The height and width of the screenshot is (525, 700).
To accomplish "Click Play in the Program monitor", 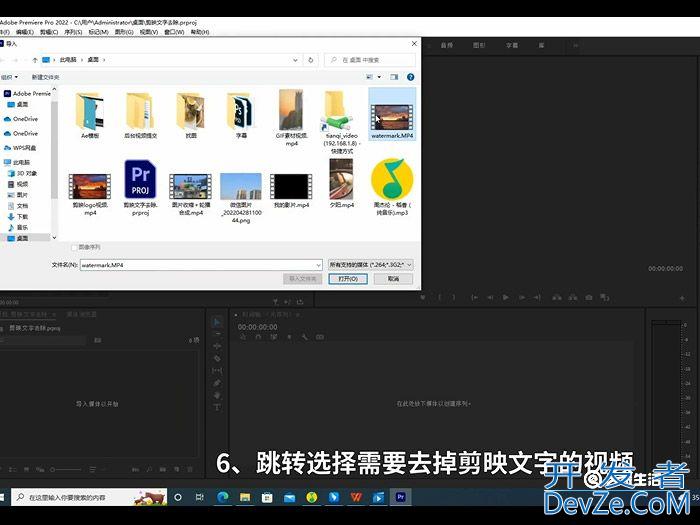I will [506, 297].
